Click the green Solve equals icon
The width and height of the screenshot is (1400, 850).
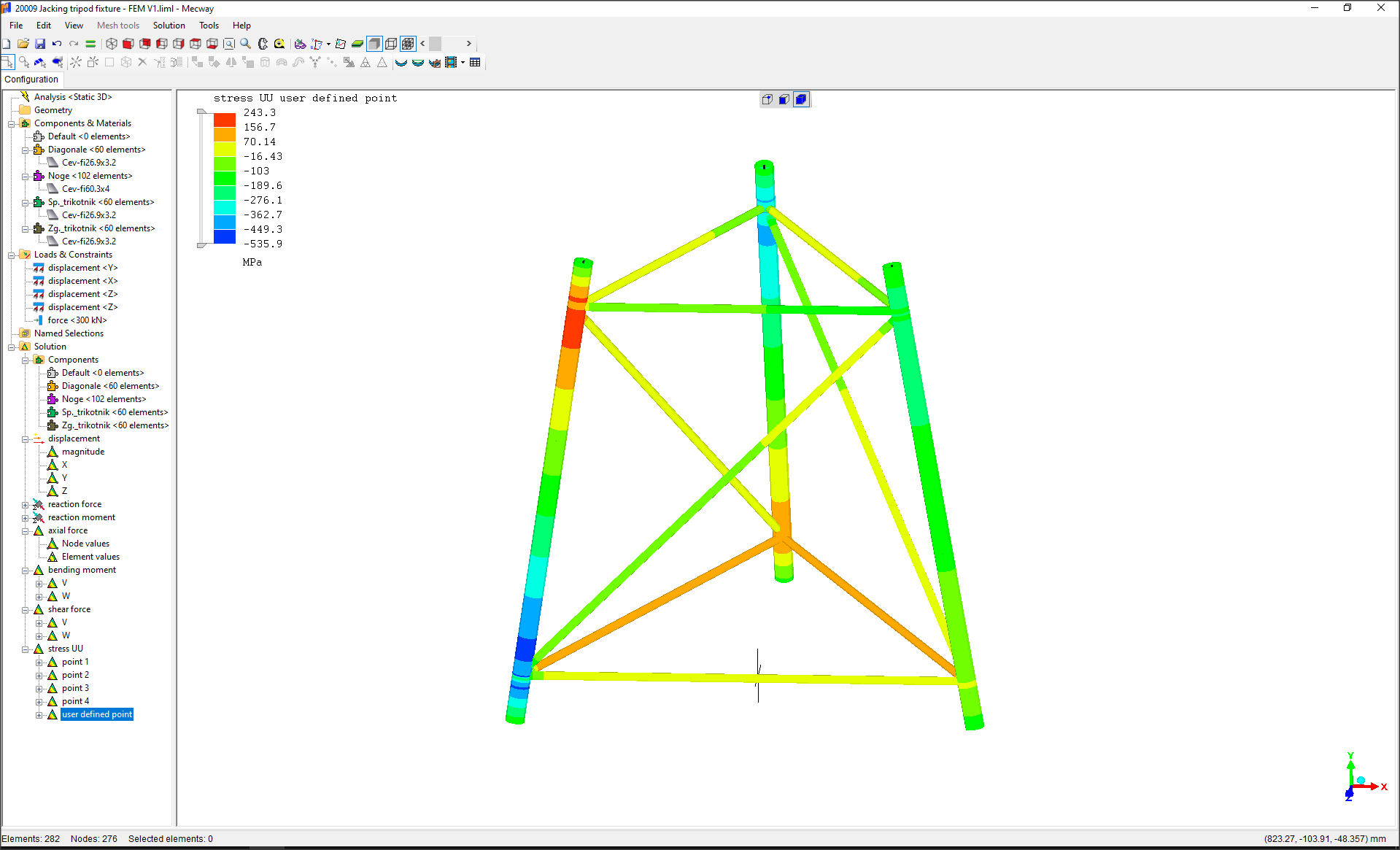point(90,44)
